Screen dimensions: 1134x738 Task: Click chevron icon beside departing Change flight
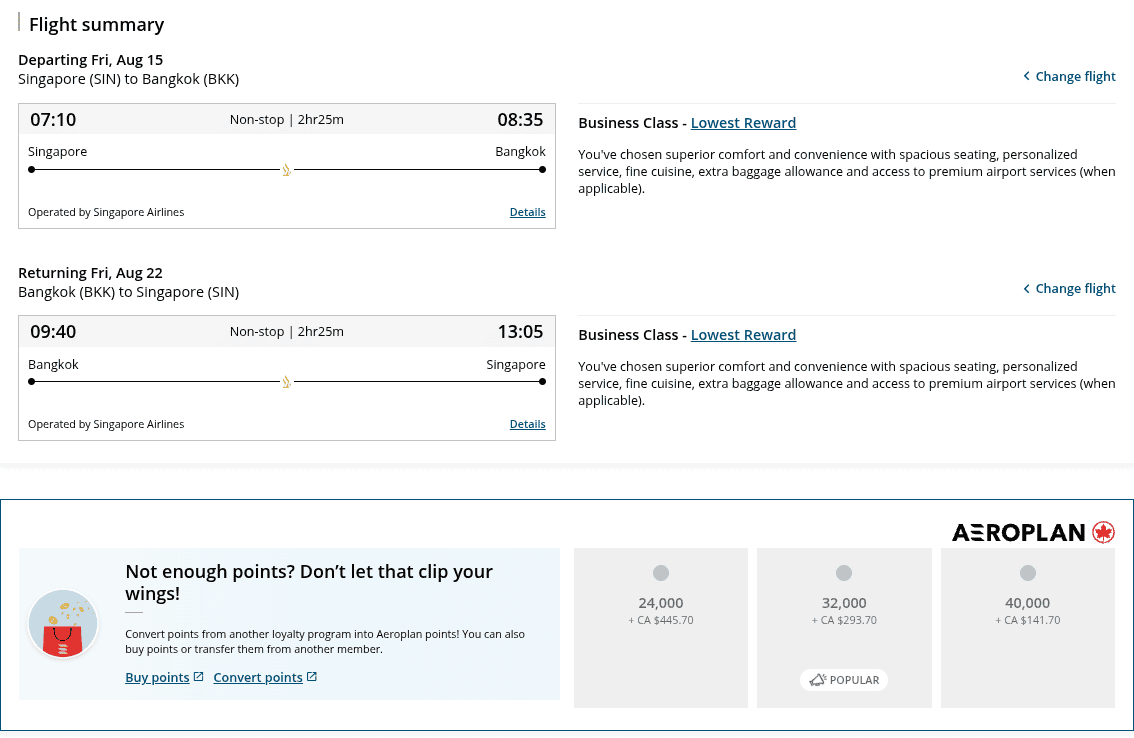point(1026,76)
